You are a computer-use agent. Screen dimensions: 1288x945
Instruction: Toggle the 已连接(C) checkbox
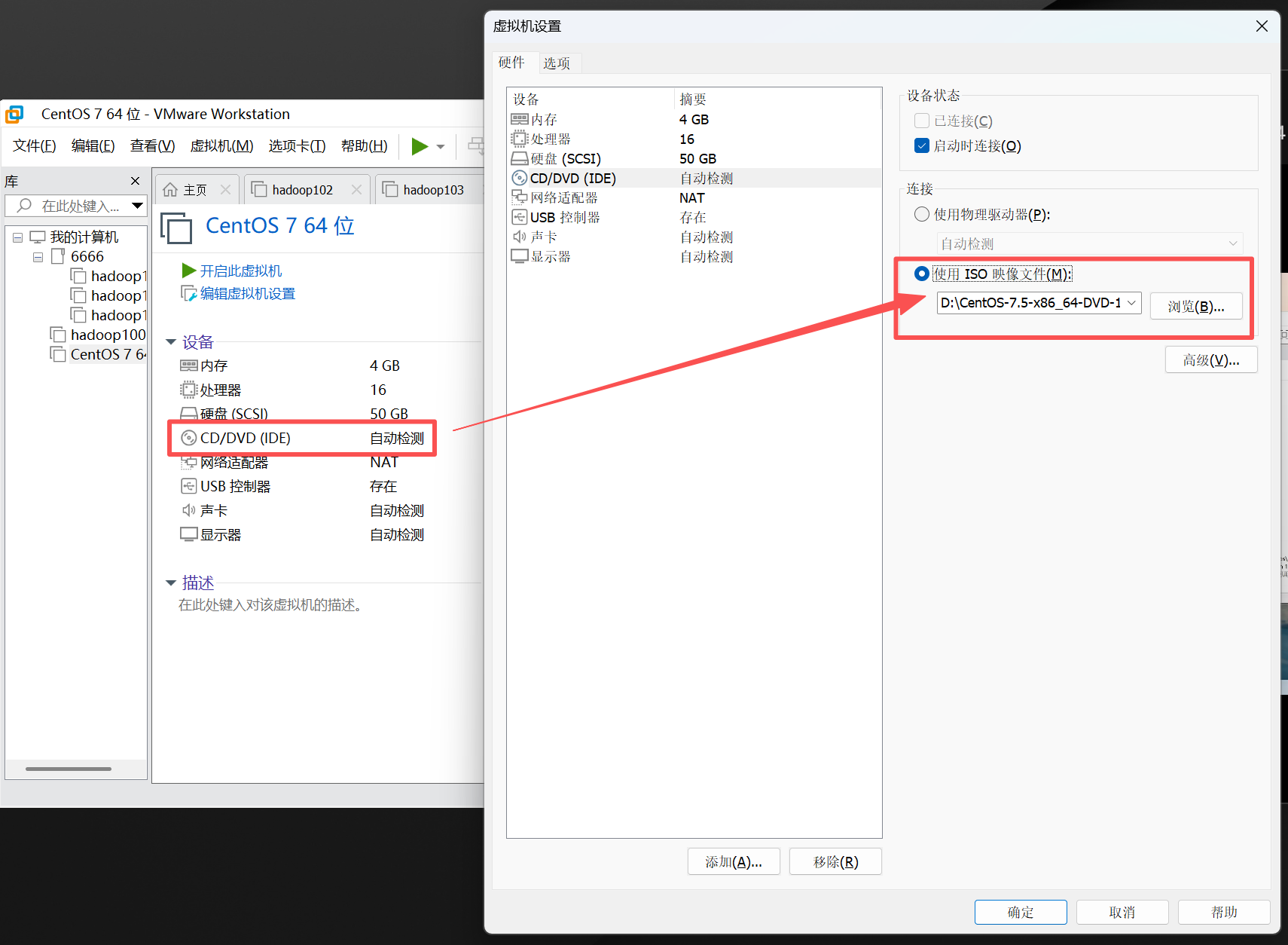(x=921, y=121)
